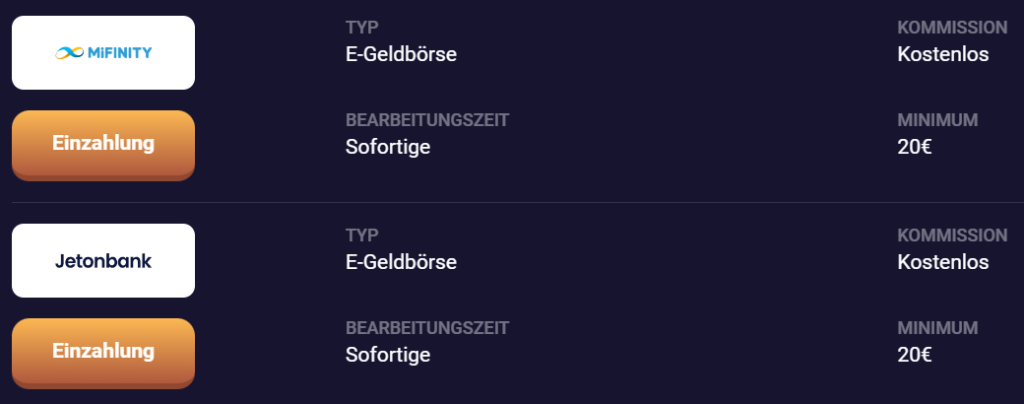Viewport: 1024px width, 404px height.
Task: Click MiFinity's Sofortige processing time value
Action: point(388,147)
